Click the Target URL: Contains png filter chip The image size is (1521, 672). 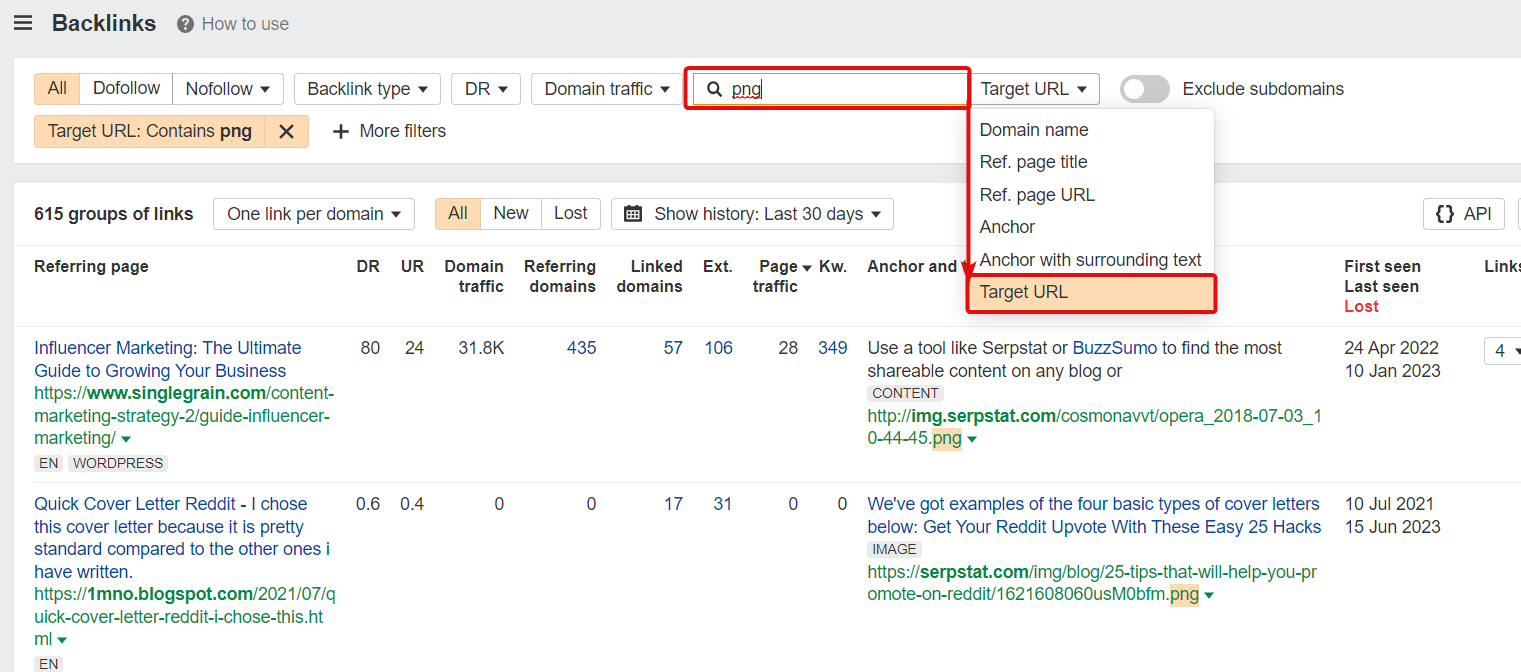150,131
